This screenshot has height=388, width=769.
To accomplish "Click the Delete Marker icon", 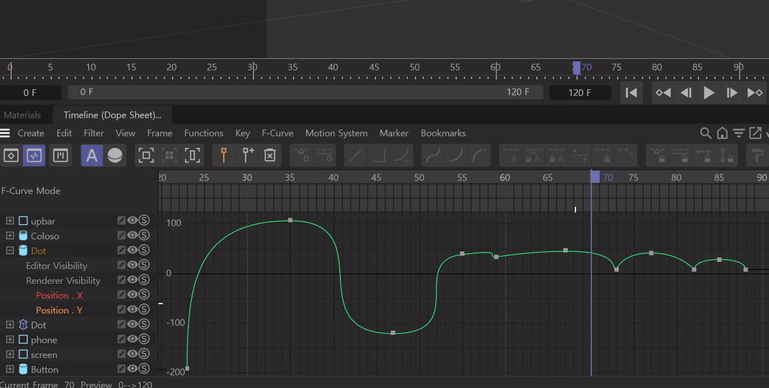I will click(x=270, y=155).
